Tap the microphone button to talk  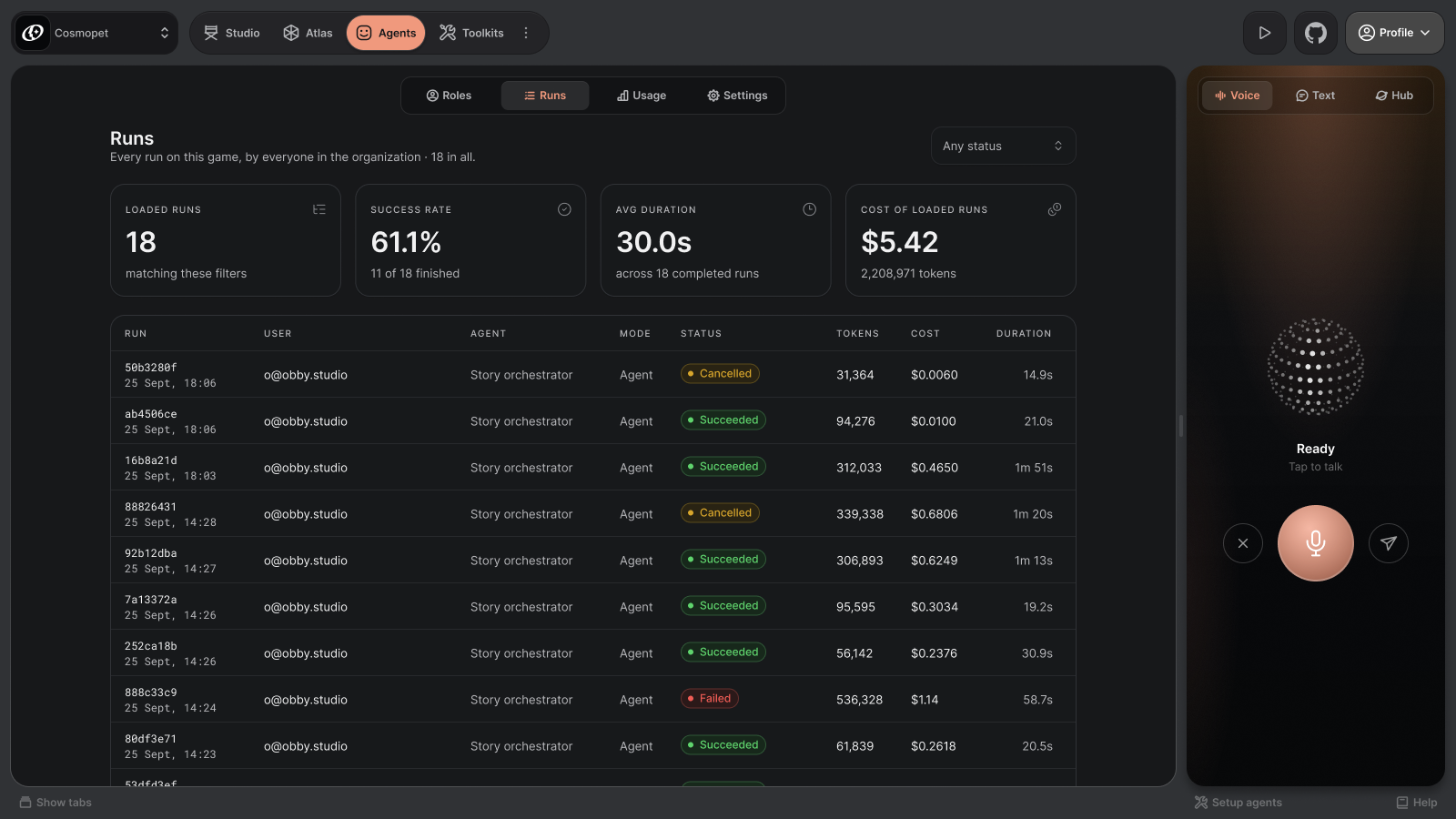pyautogui.click(x=1316, y=543)
